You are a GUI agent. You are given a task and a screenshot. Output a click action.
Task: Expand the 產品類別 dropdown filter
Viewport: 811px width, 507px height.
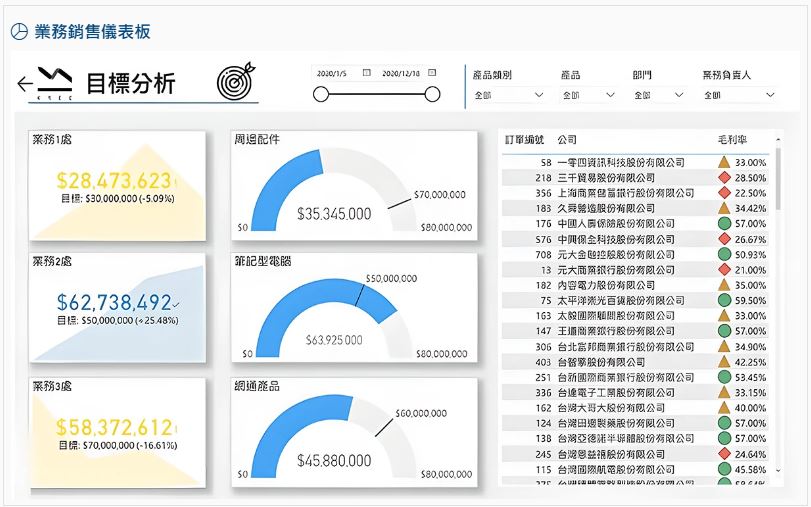coord(538,95)
